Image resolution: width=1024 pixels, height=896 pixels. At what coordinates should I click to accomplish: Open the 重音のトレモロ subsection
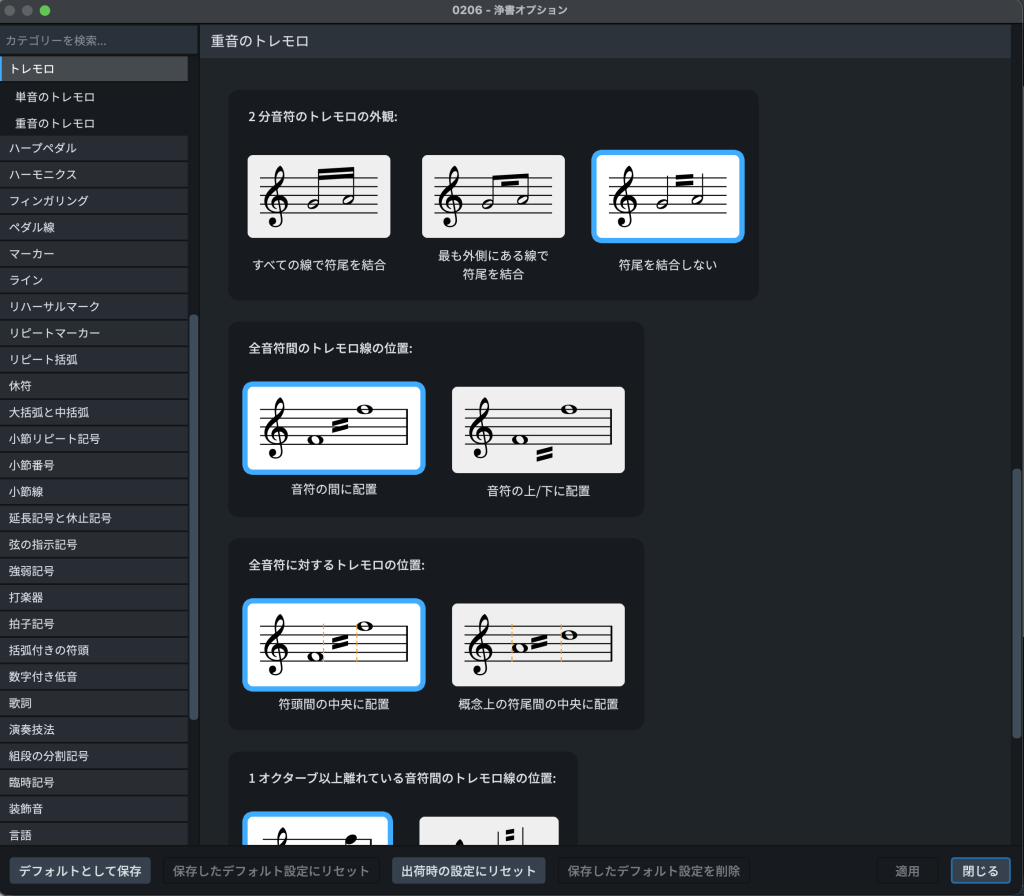[x=55, y=123]
